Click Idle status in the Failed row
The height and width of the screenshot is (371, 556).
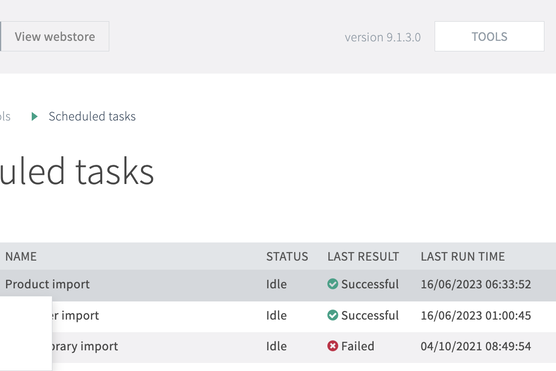coord(277,346)
